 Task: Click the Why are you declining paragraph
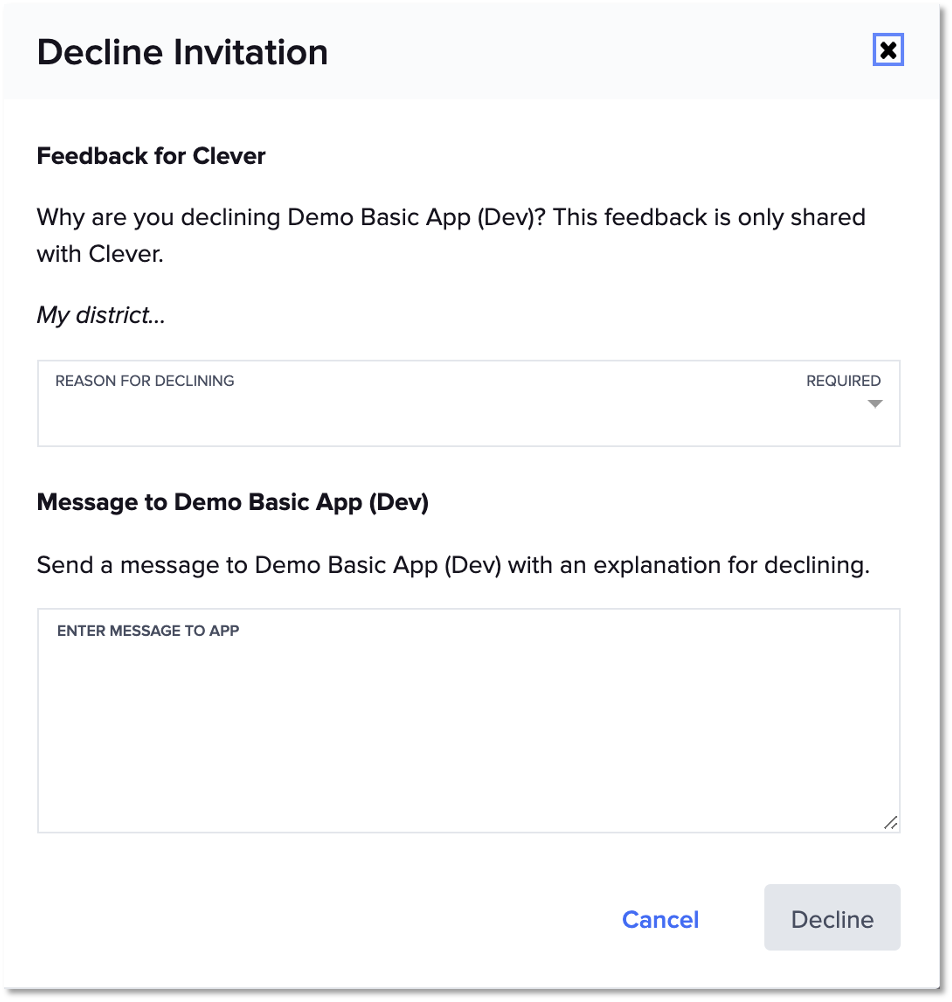[450, 217]
